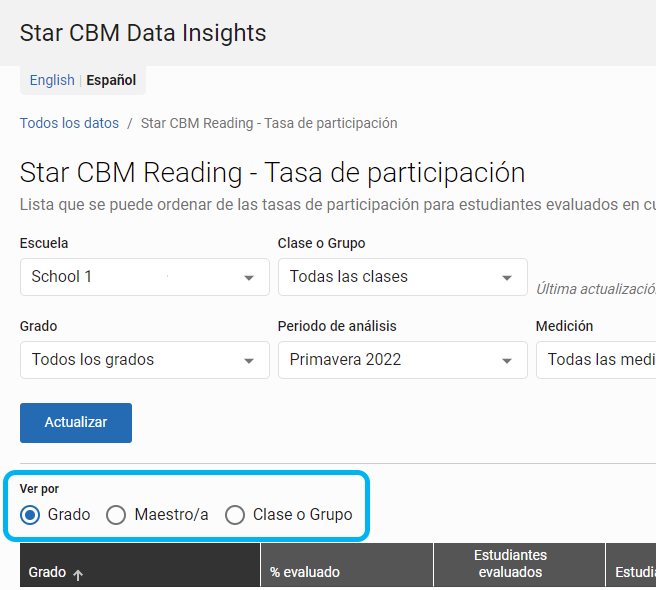Image resolution: width=656 pixels, height=590 pixels.
Task: Switch language to English
Action: click(x=52, y=80)
